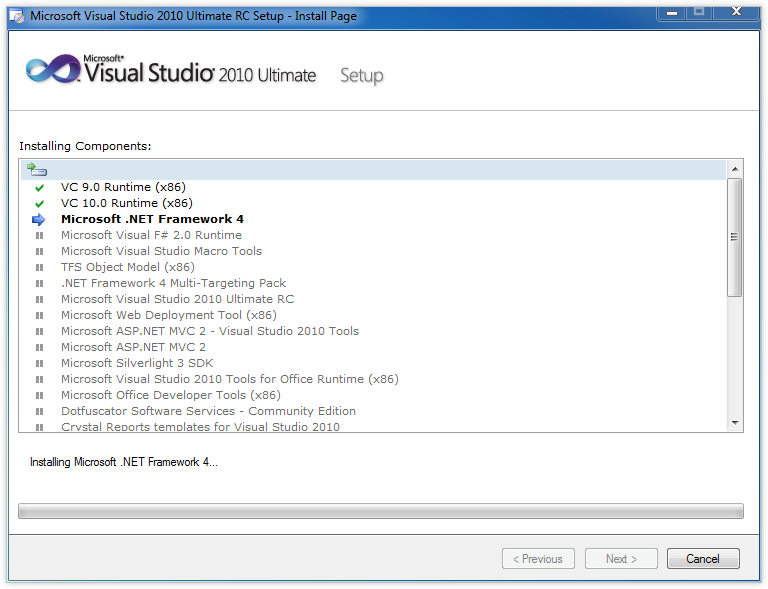Click blue arrow beside Microsoft .NET Framework 4
Image resolution: width=768 pixels, height=589 pixels.
(x=39, y=220)
